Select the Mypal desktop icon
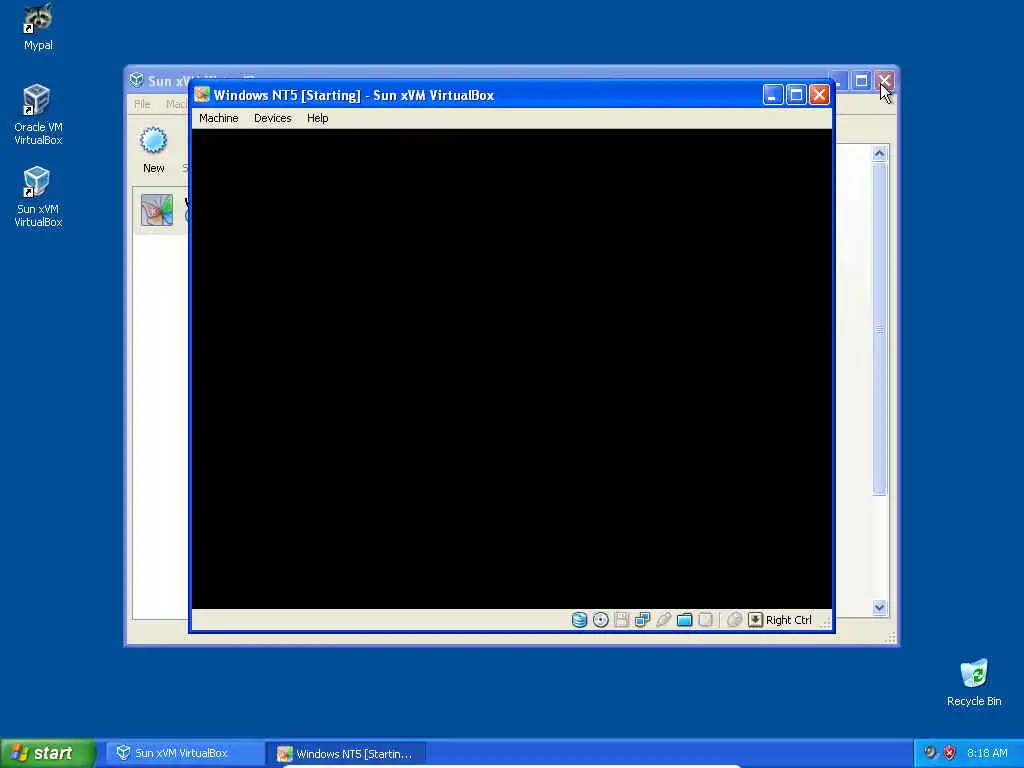1024x768 pixels. (38, 27)
